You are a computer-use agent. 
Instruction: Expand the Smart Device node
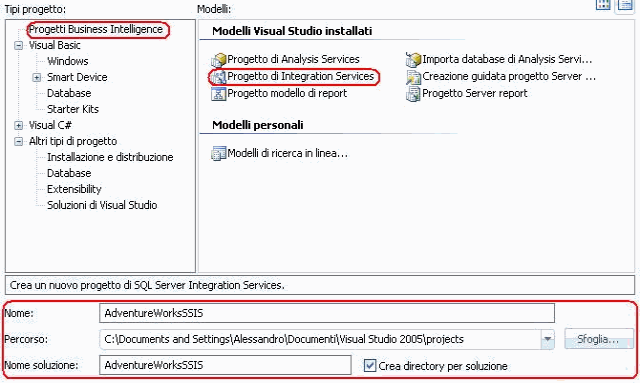[37, 77]
